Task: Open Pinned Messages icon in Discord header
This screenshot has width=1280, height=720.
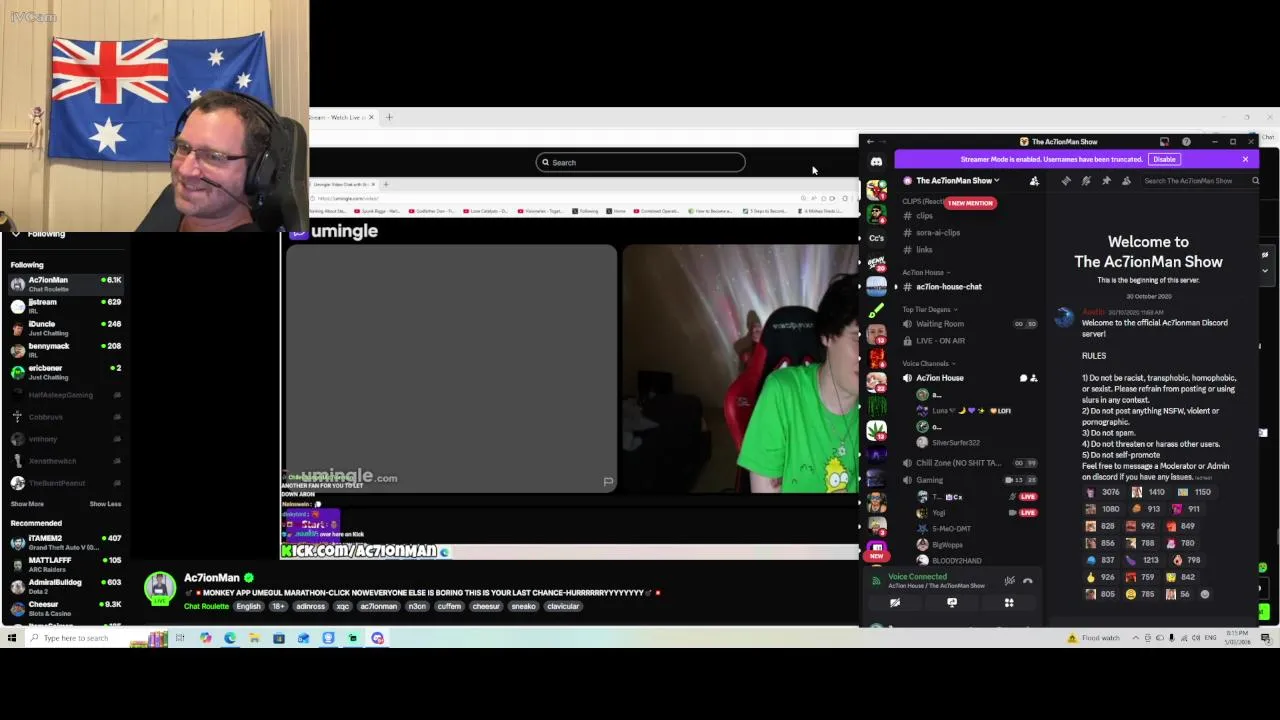Action: [1106, 181]
